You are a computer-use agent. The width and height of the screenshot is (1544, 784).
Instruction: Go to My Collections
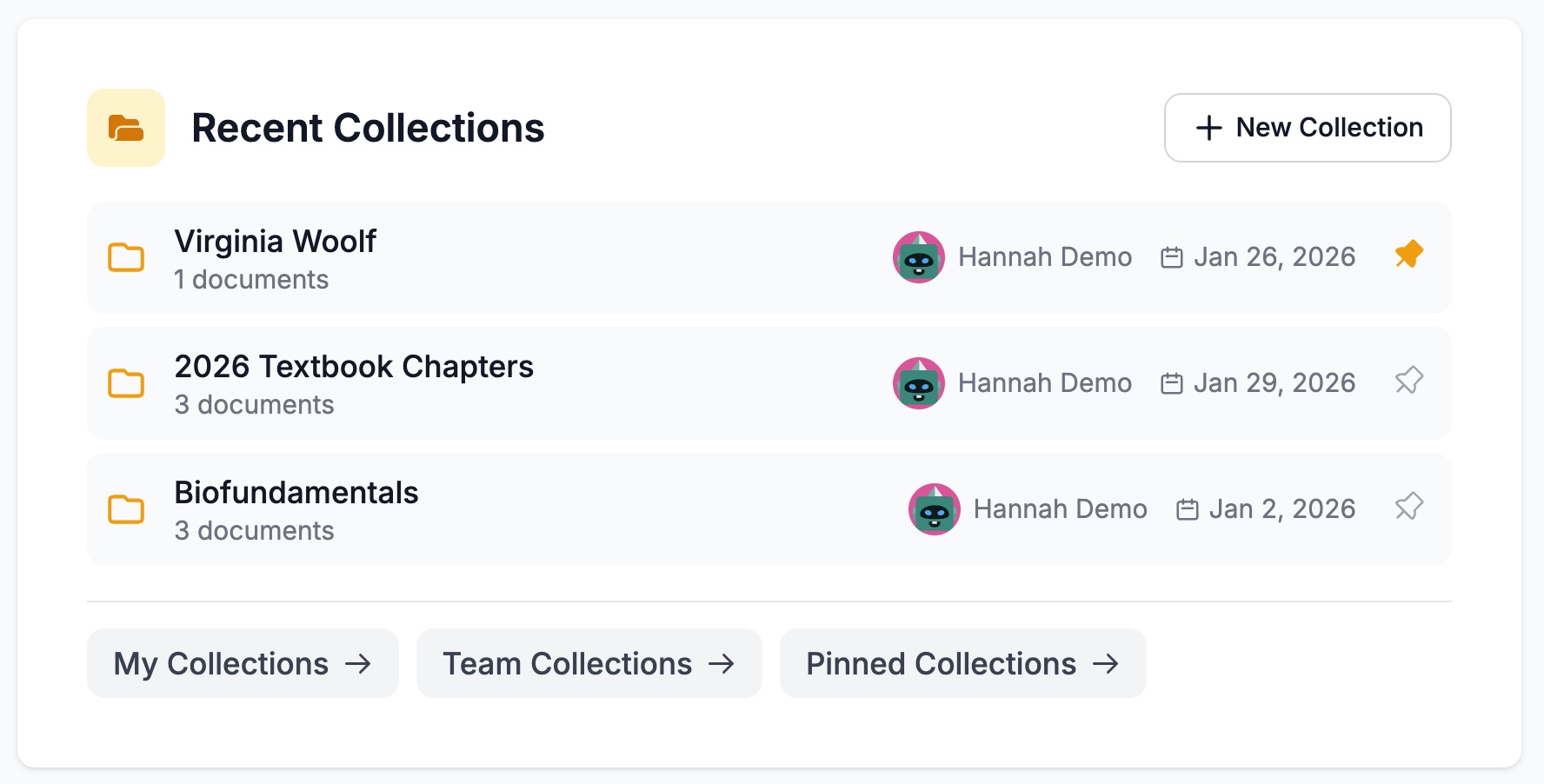pyautogui.click(x=243, y=663)
